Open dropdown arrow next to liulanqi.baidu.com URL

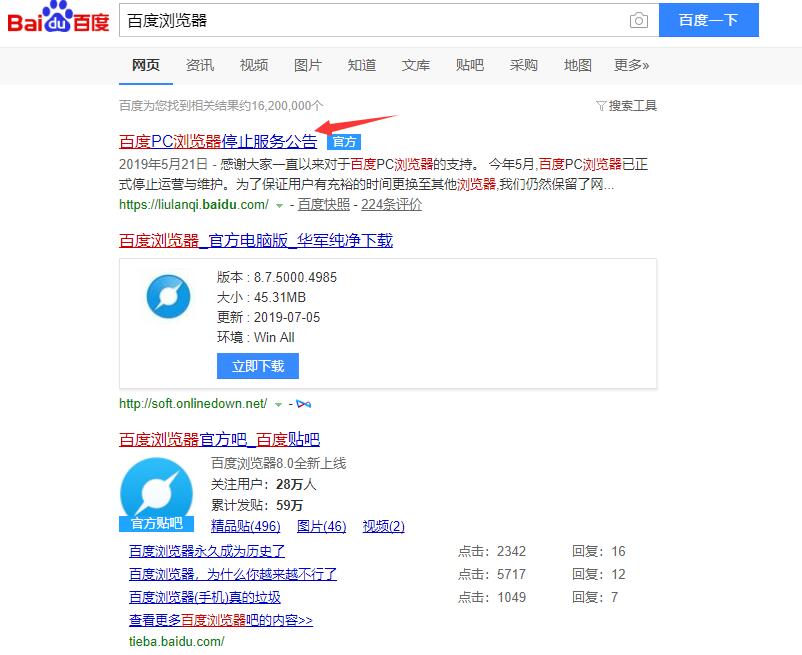tap(279, 206)
